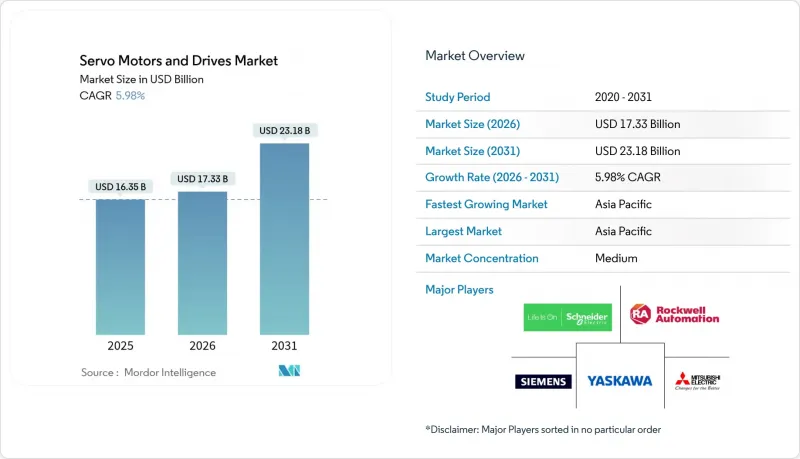Click the Rockwell Automation logo
This screenshot has width=800, height=459.
click(674, 315)
